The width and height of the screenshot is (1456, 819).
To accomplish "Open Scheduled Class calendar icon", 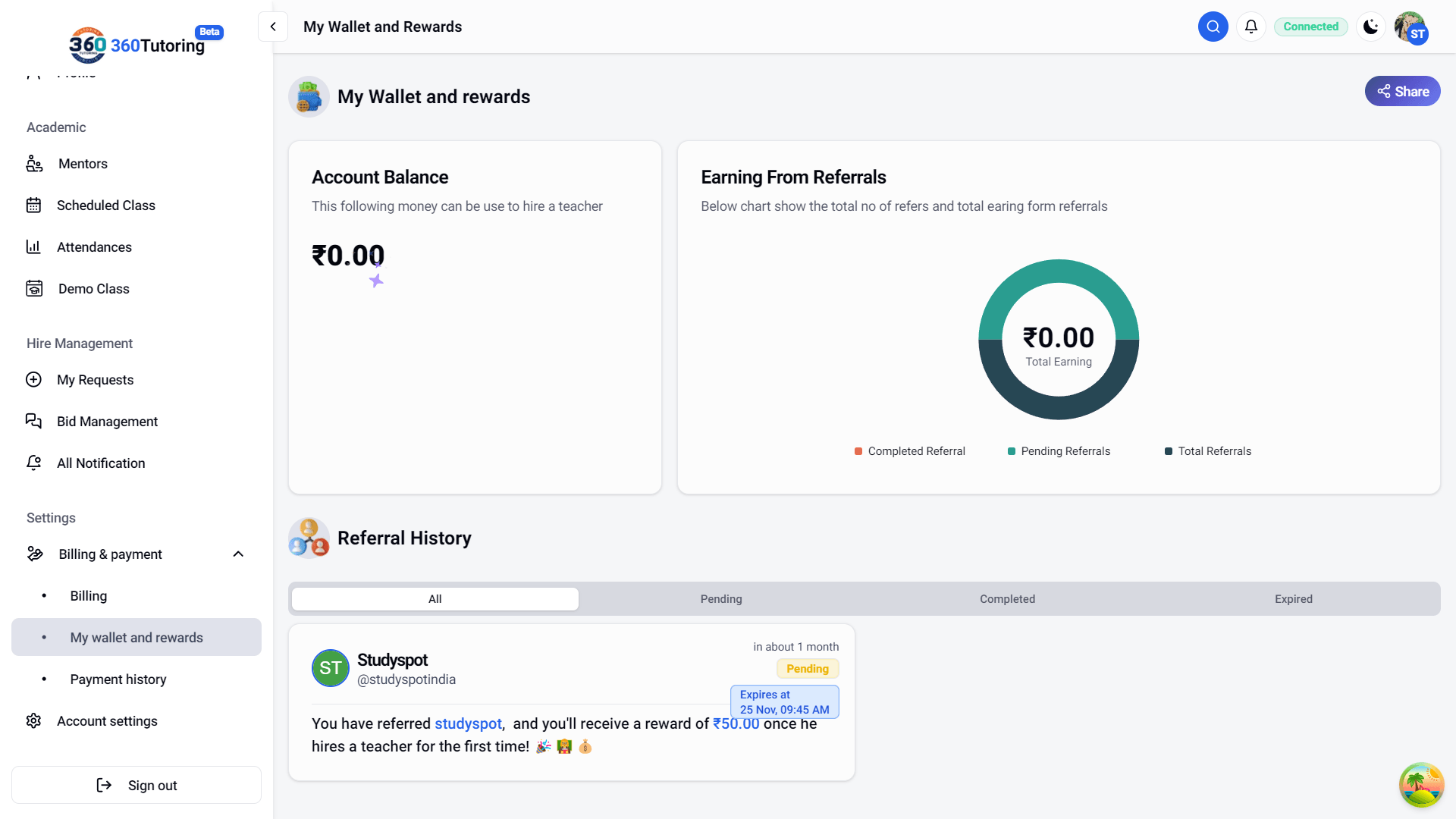I will (x=34, y=206).
